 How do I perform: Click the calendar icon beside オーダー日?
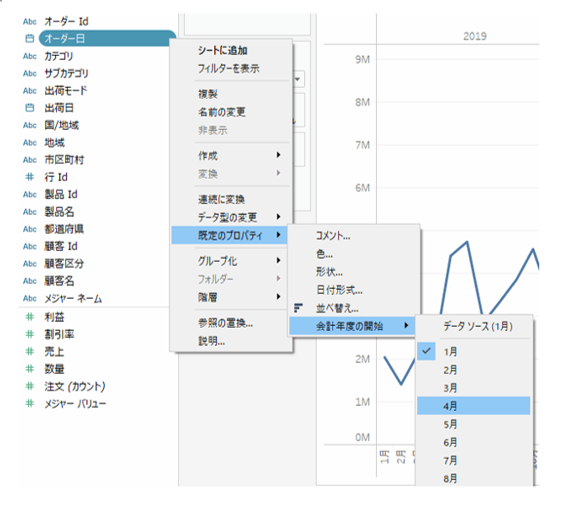[29, 38]
